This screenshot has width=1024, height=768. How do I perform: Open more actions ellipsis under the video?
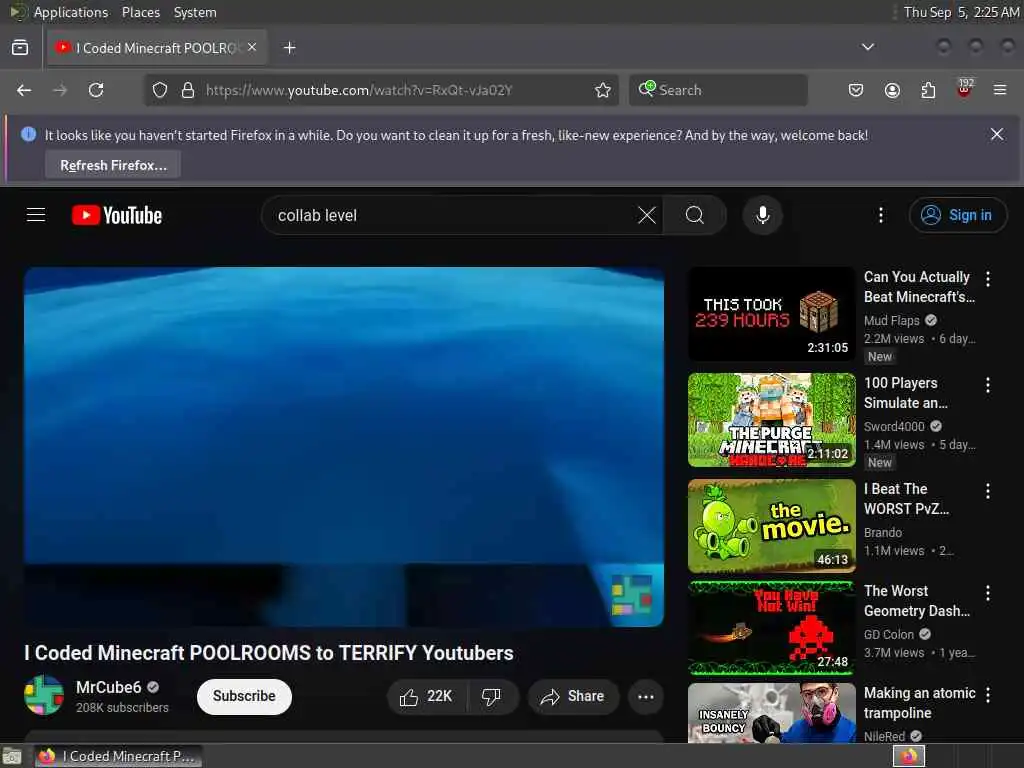[645, 696]
